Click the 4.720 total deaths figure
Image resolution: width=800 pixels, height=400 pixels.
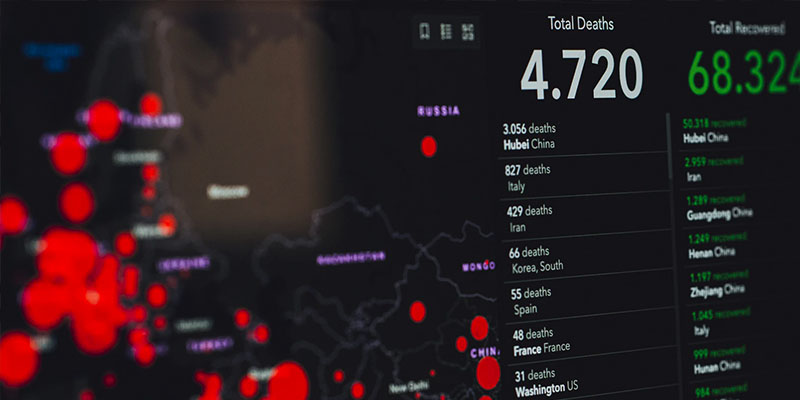tap(581, 74)
